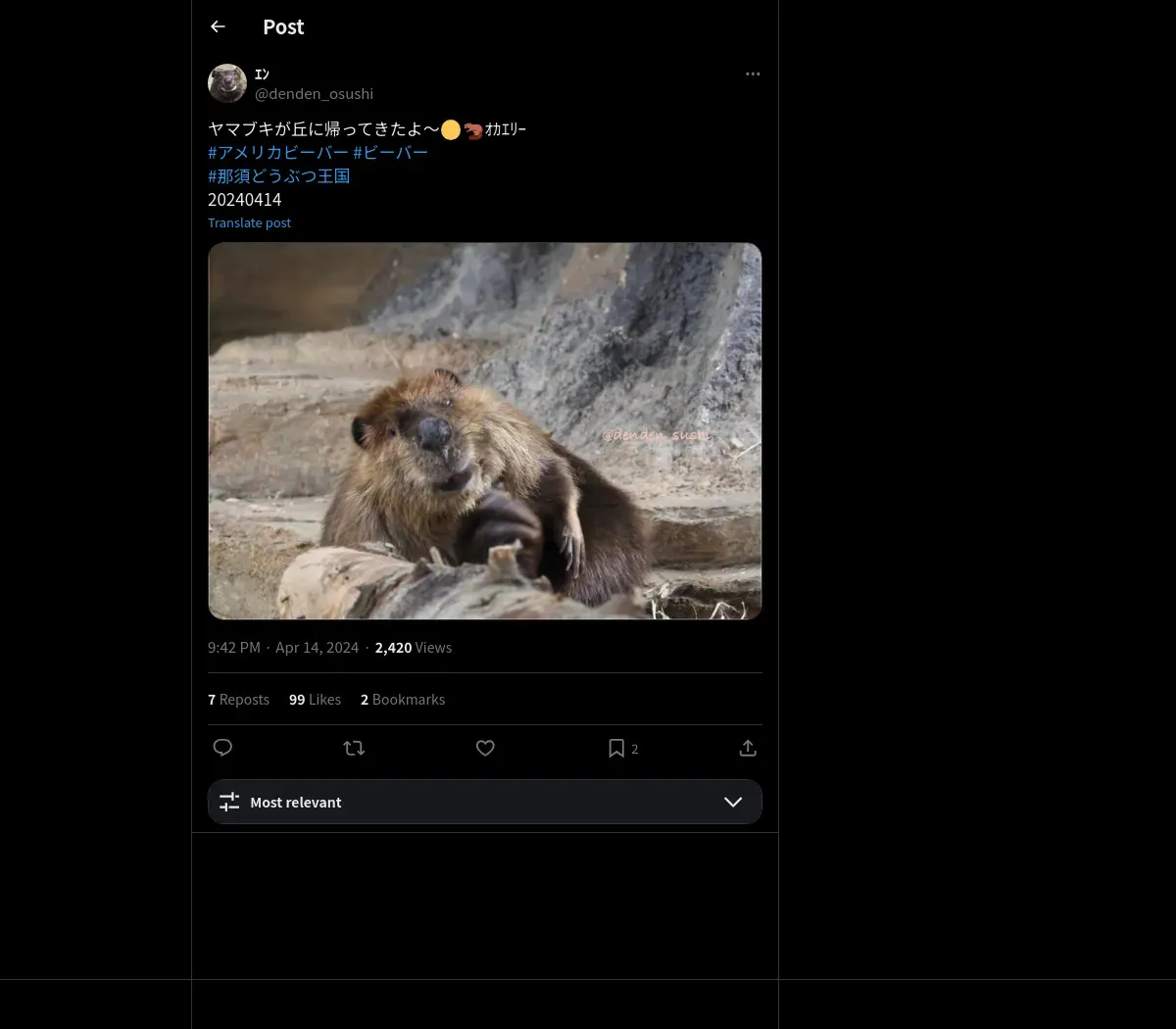This screenshot has width=1176, height=1029.
Task: Like the post with heart icon
Action: pyautogui.click(x=485, y=748)
